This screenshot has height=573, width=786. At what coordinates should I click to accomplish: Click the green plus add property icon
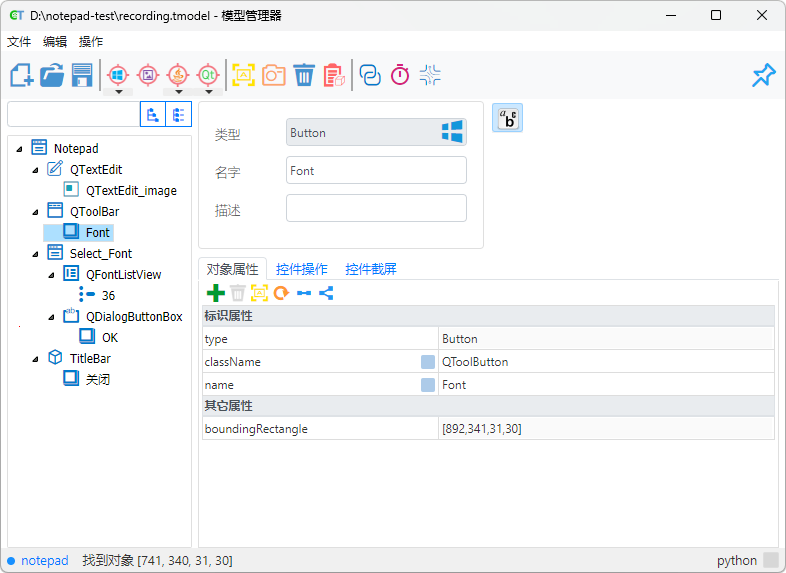[x=215, y=293]
